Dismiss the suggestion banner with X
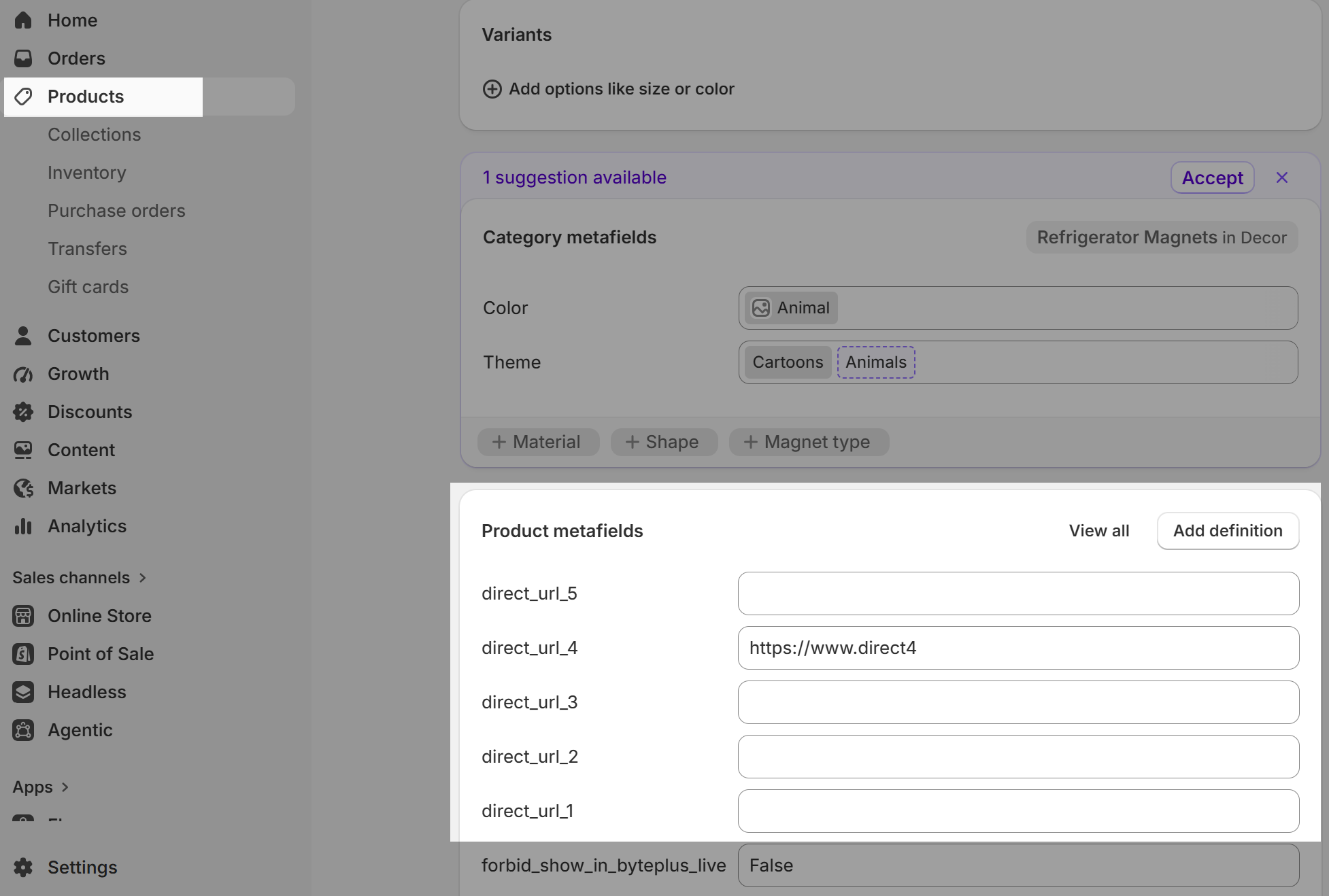Image resolution: width=1329 pixels, height=896 pixels. 1282,177
